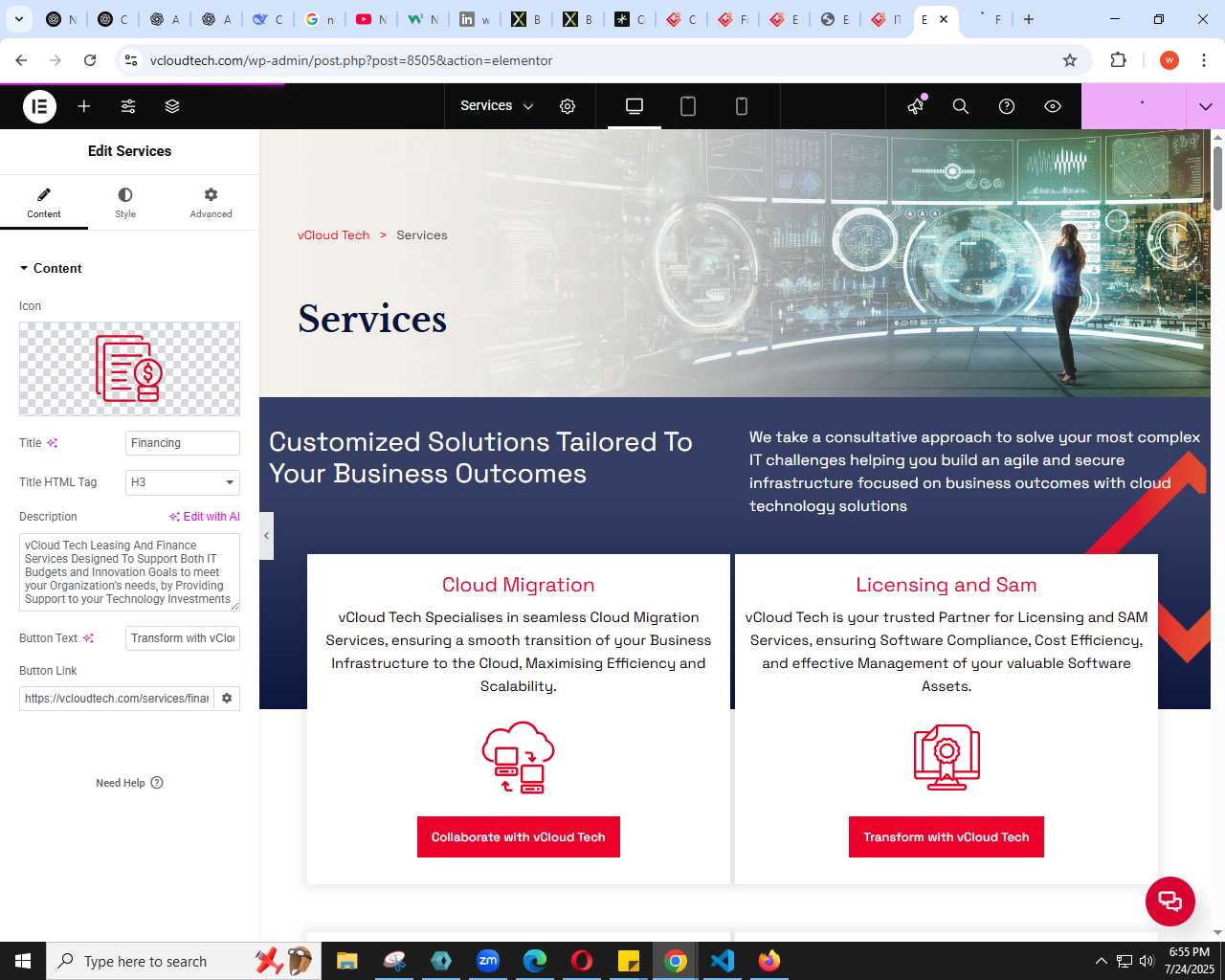Switch to the YouTube browser tab
This screenshot has height=980, width=1225.
tap(371, 19)
